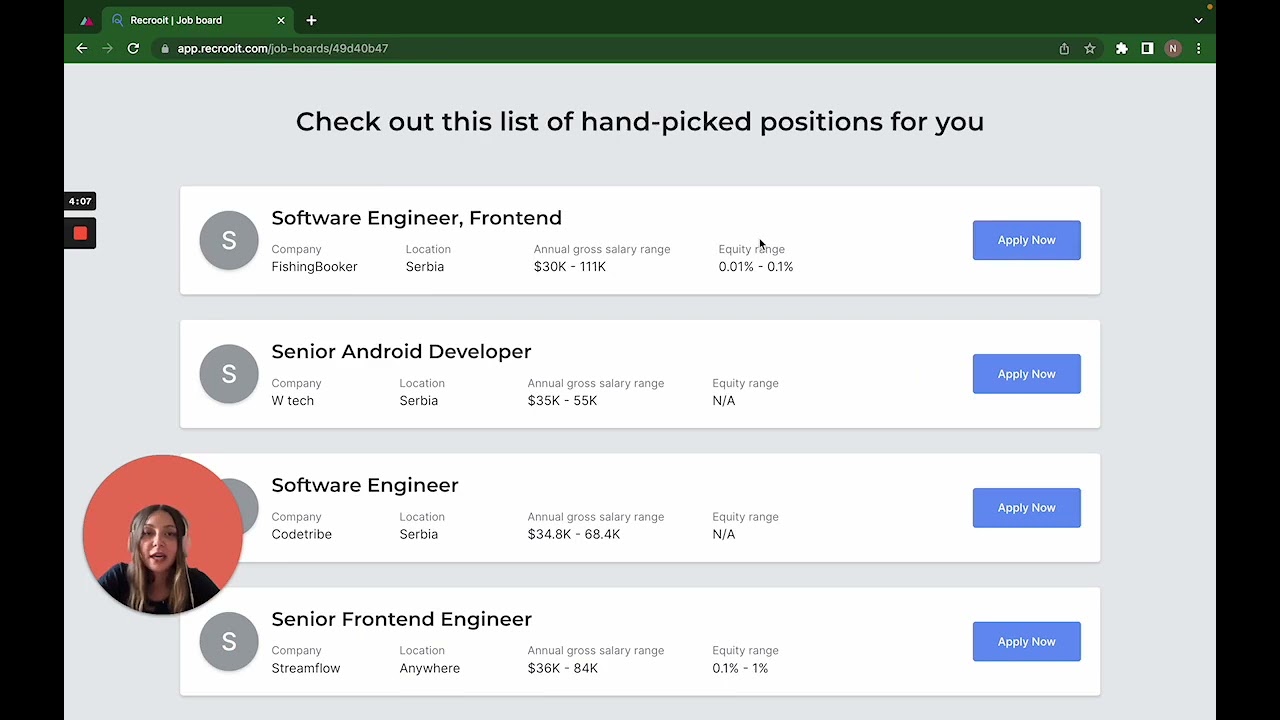Open the Software Engineer, Frontend job title
1280x720 pixels.
416,218
